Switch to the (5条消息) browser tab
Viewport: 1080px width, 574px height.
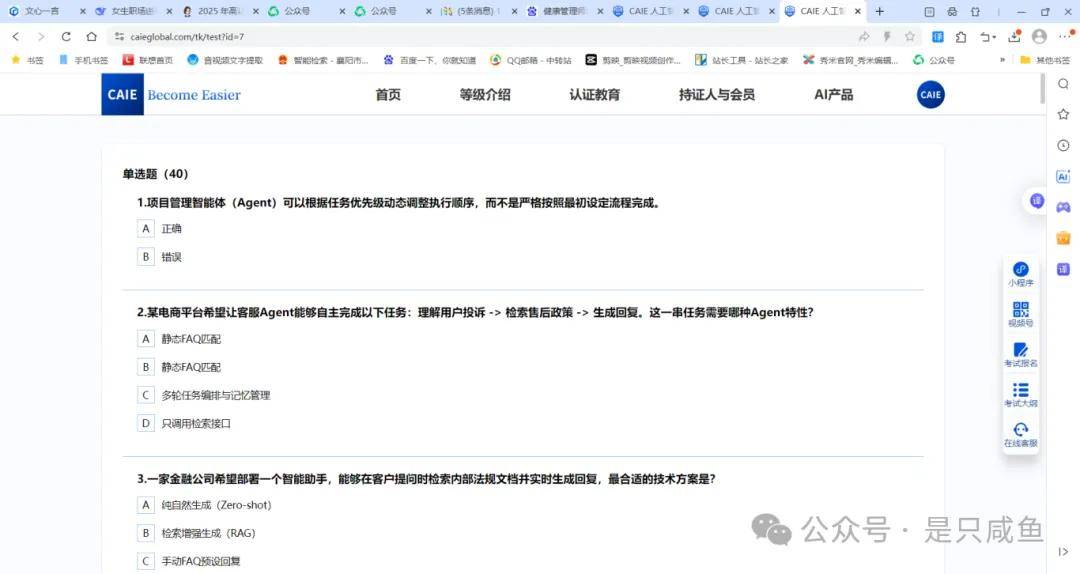[x=477, y=11]
